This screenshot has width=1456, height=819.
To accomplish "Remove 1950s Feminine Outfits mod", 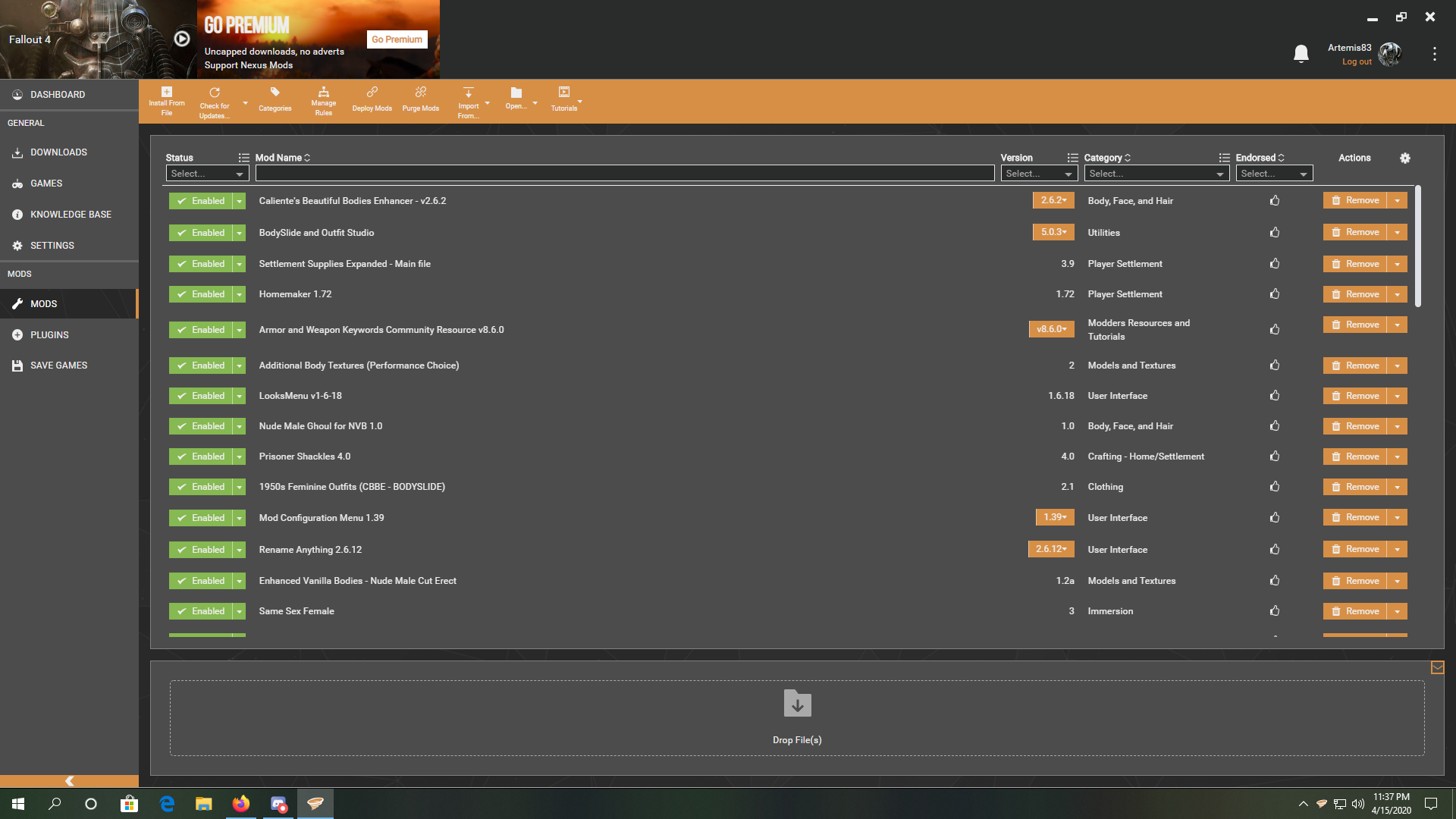I will [x=1354, y=487].
